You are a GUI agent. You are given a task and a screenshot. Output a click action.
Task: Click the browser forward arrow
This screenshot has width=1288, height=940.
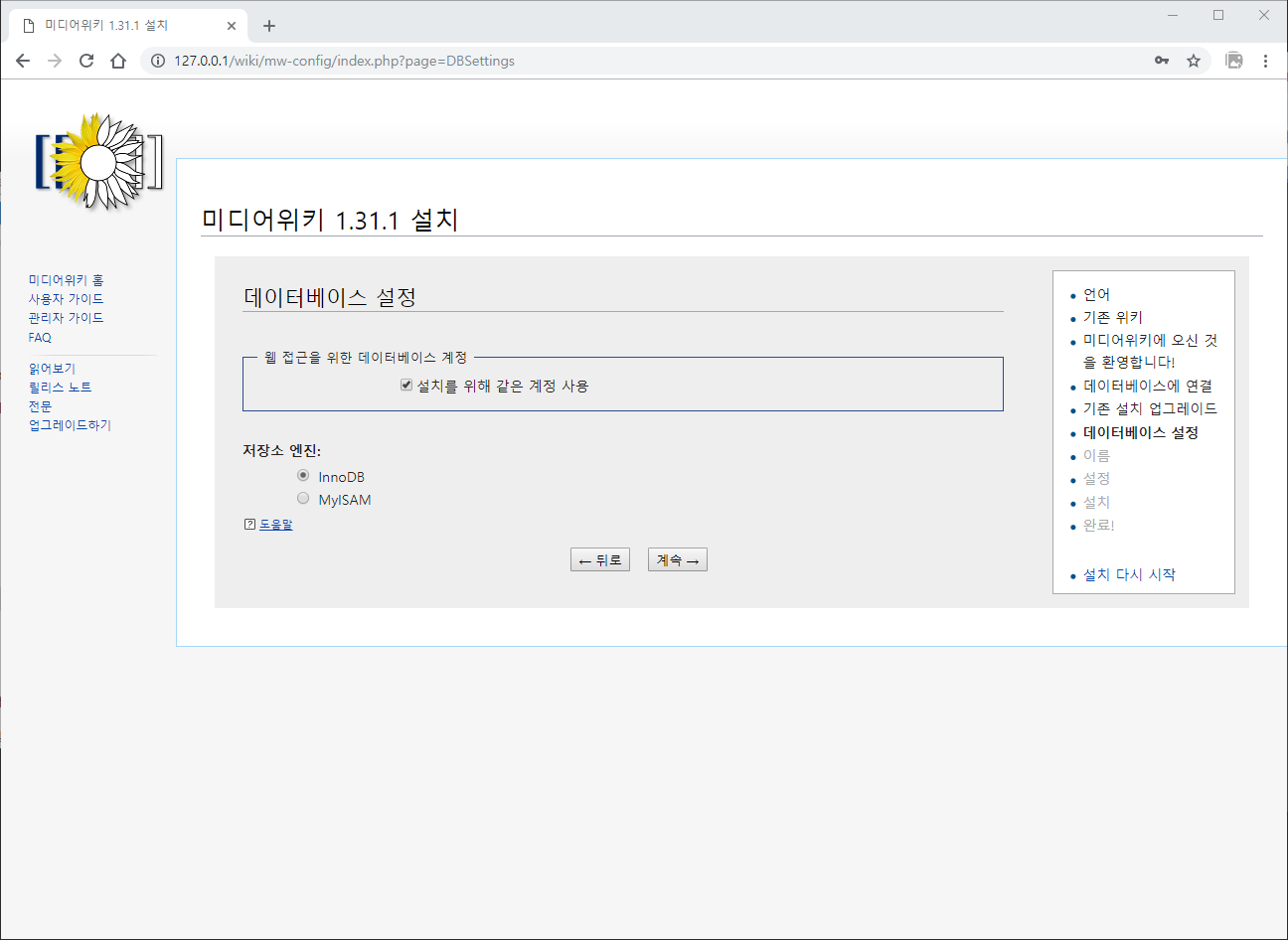55,61
